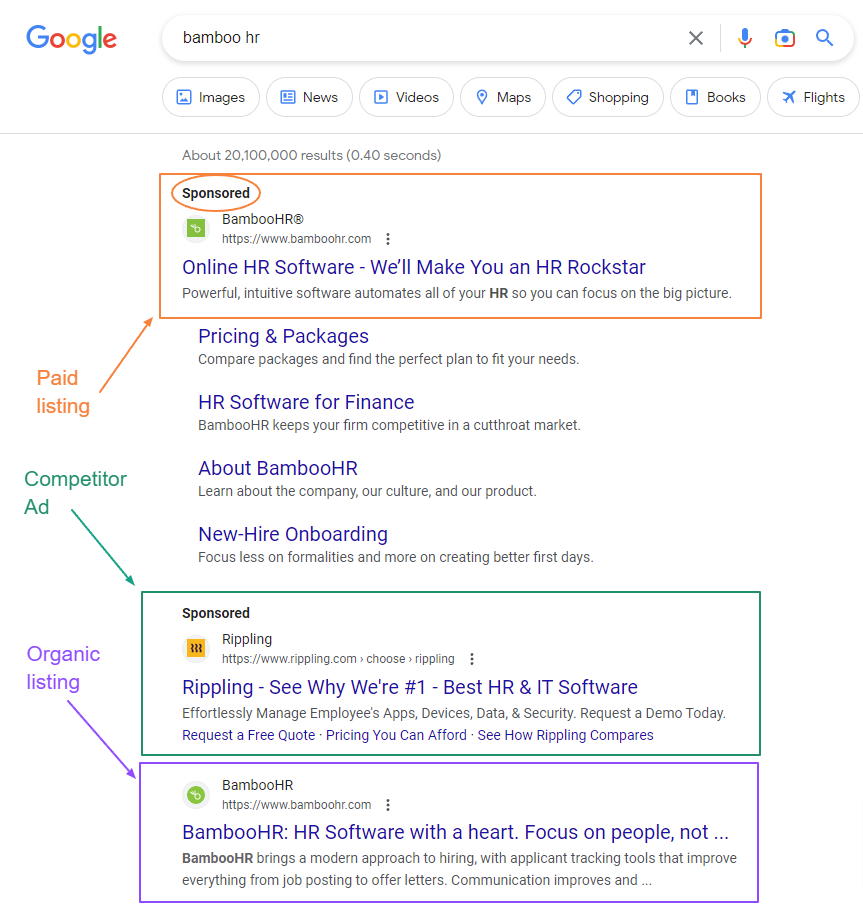Clear the search box with X icon

tap(696, 38)
